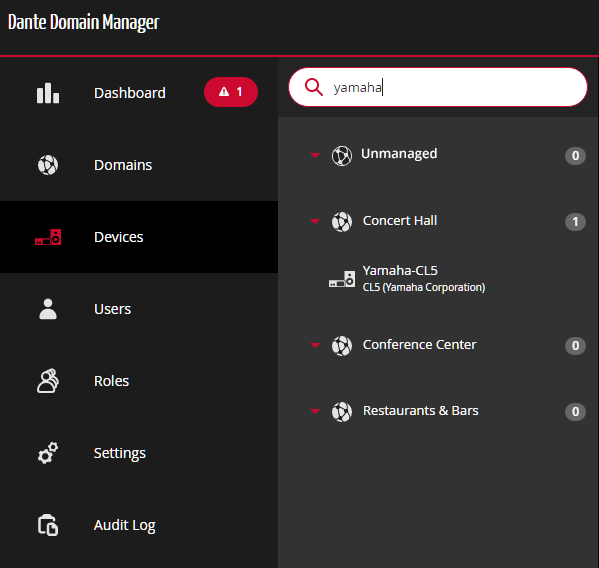Click the red search magnifier icon
Viewport: 599px width, 568px height.
coord(314,87)
